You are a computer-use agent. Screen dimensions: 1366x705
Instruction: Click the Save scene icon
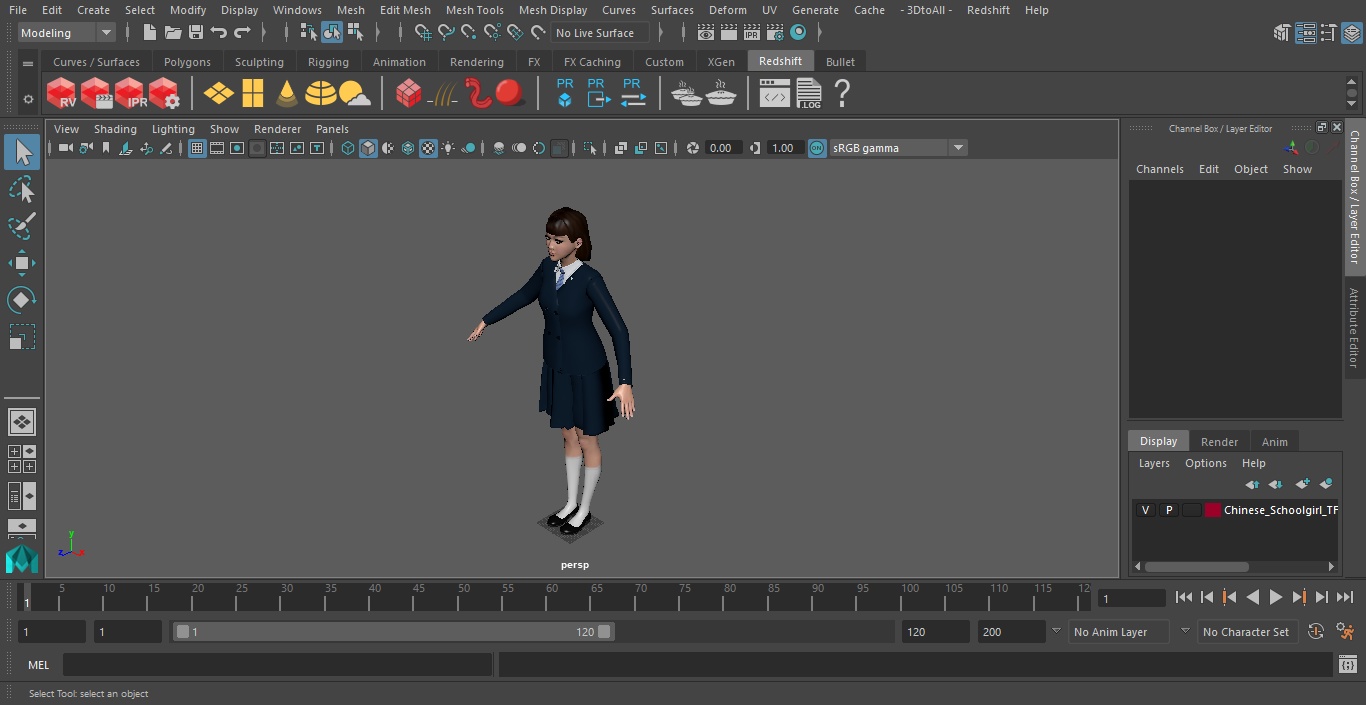(196, 33)
